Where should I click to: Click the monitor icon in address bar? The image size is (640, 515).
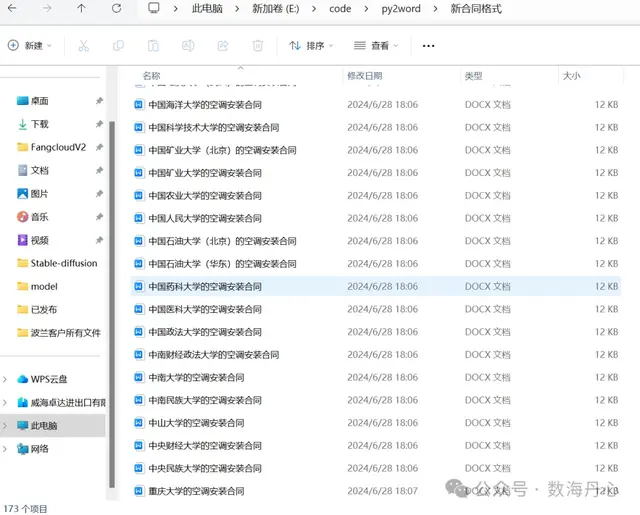(153, 8)
